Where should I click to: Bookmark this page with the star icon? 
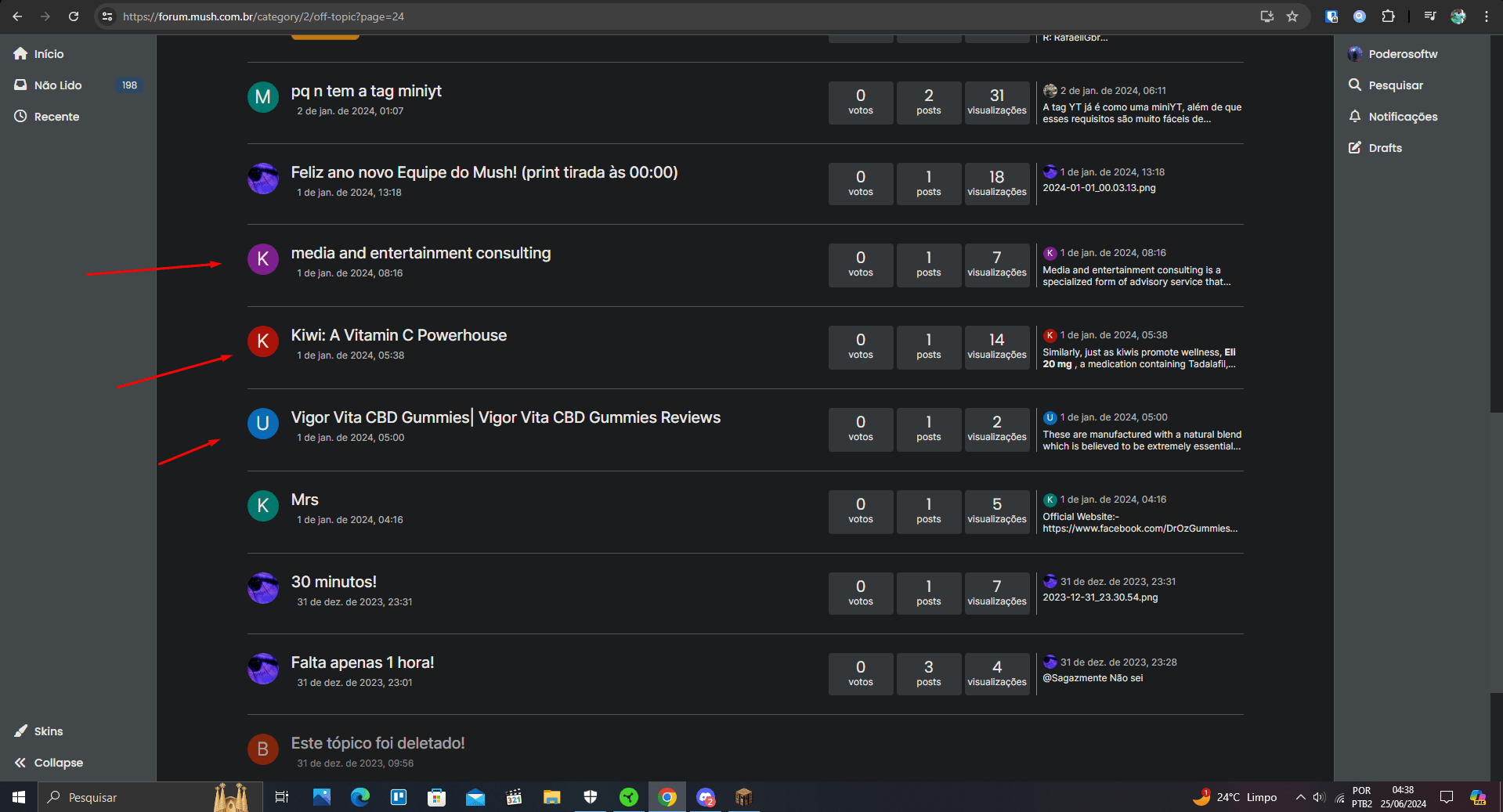coord(1292,16)
